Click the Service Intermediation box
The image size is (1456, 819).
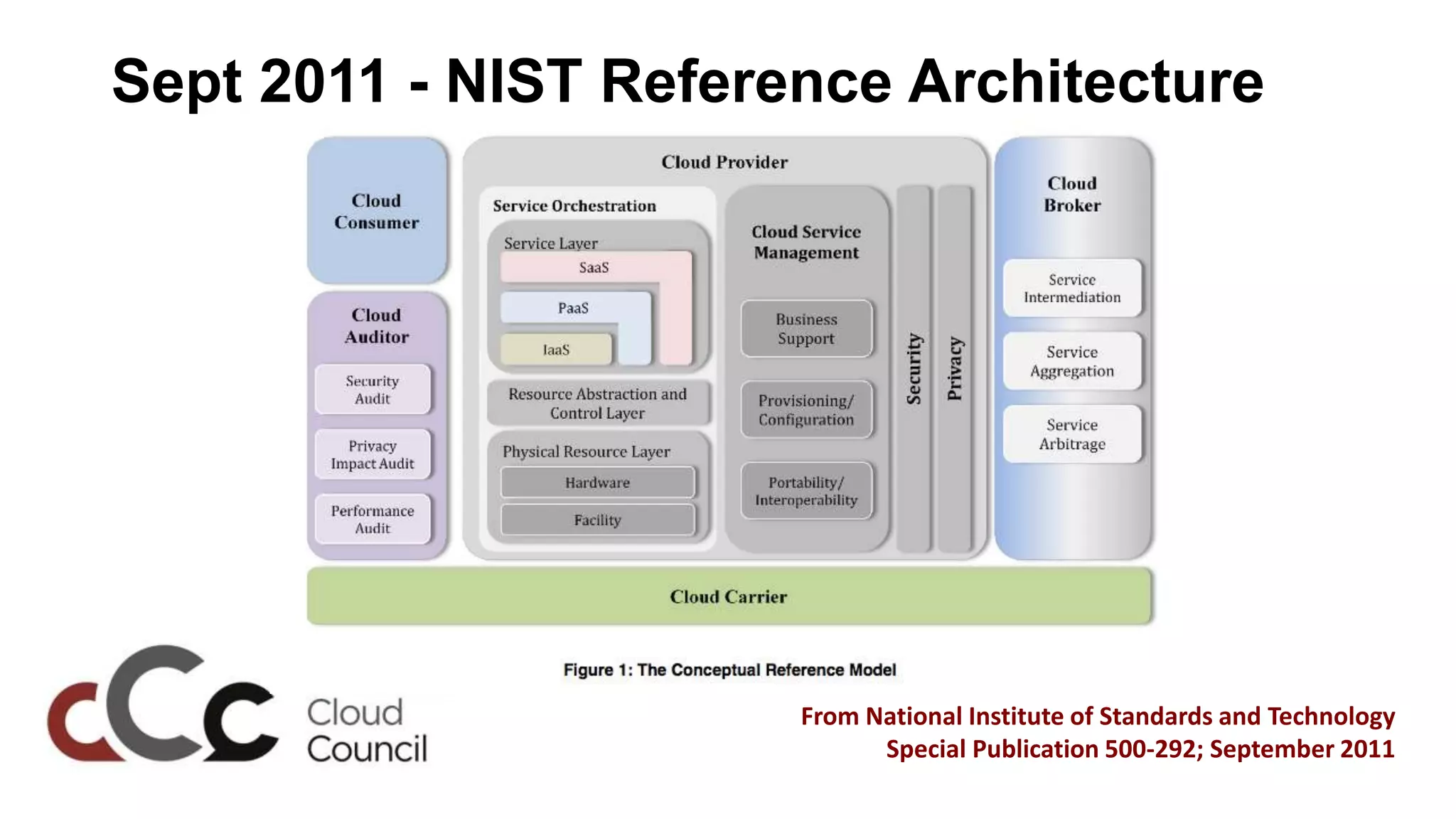point(1072,288)
